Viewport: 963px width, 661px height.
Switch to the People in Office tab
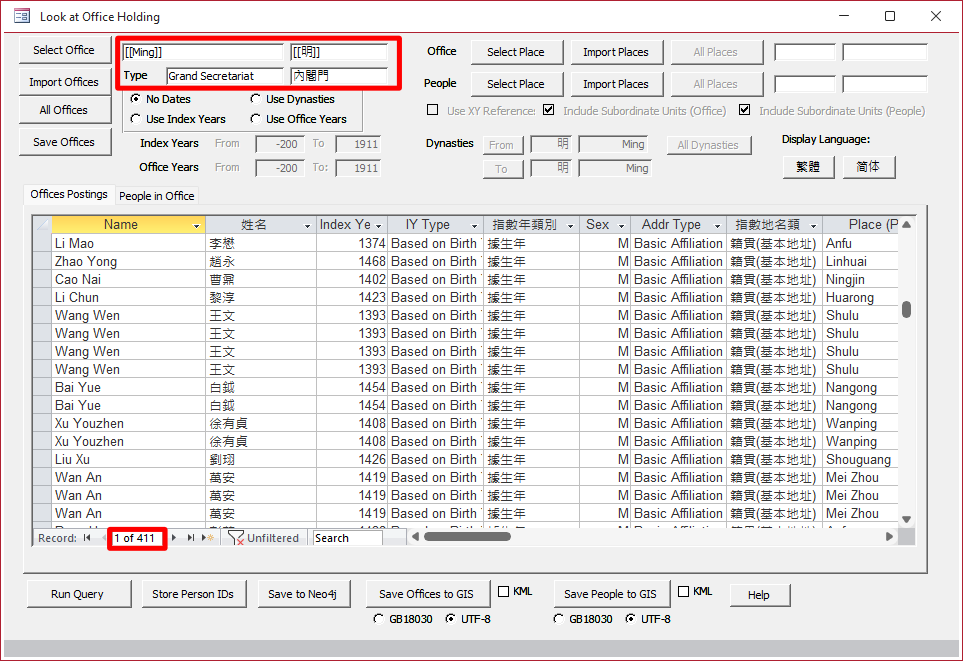pos(157,195)
